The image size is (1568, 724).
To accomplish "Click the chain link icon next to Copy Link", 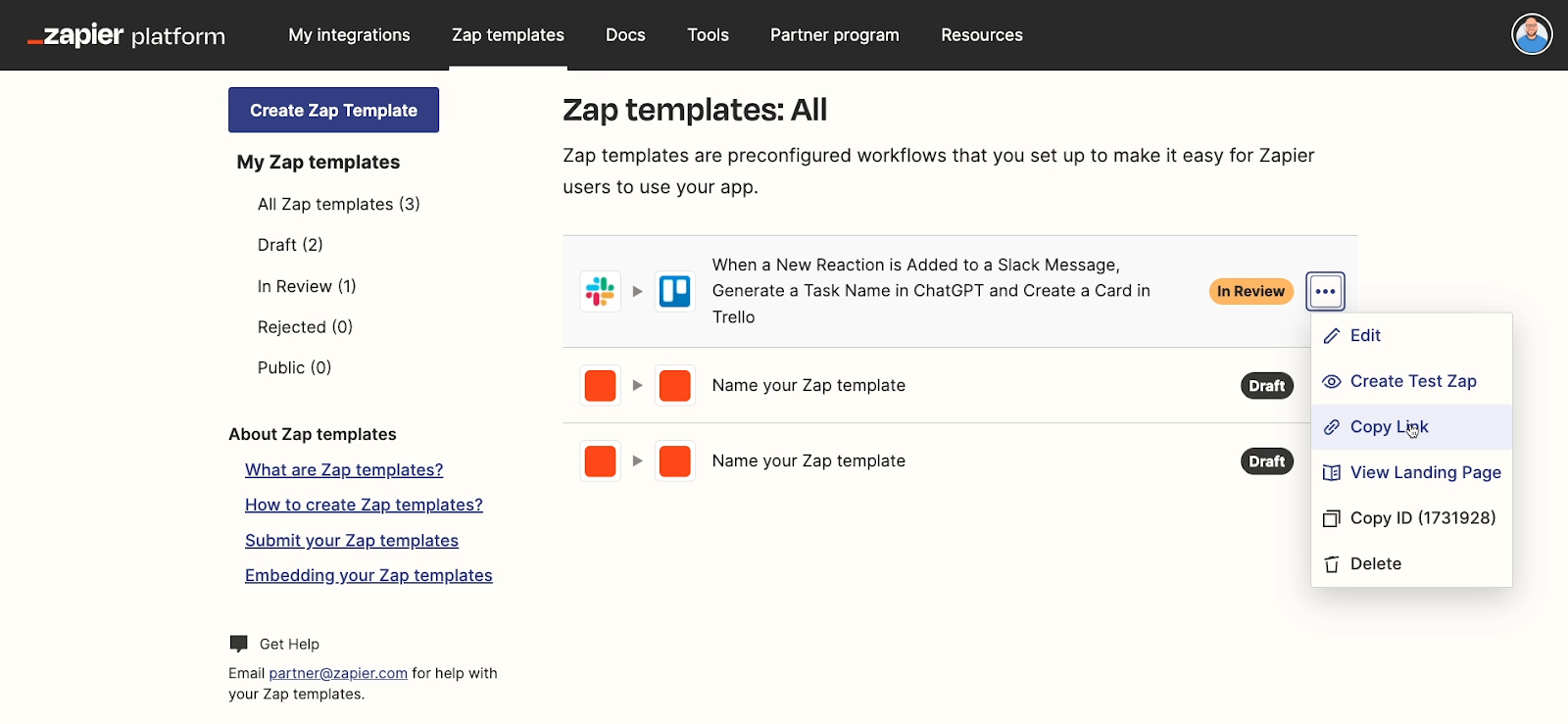I will coord(1332,427).
